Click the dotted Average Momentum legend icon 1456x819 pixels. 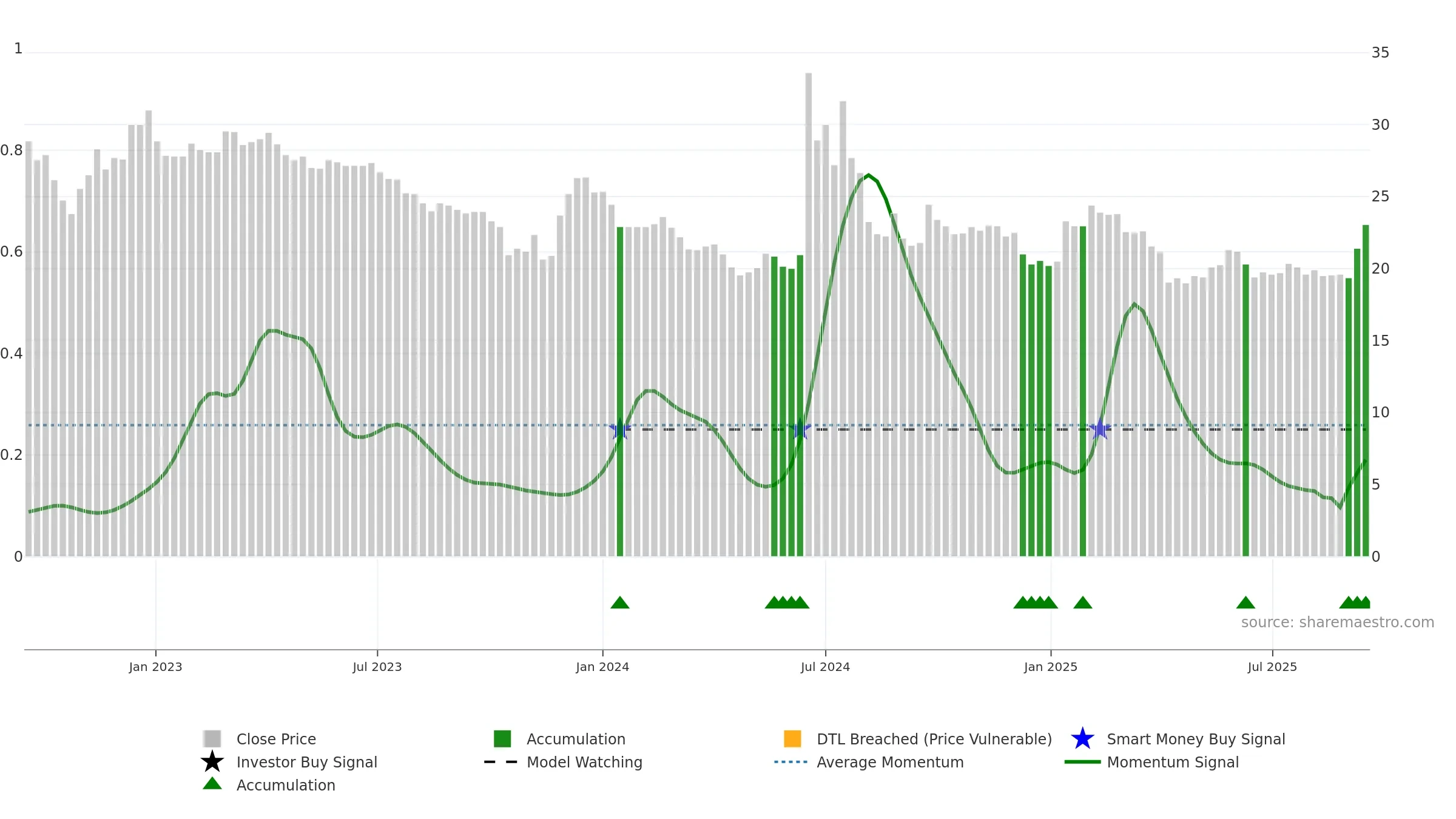[x=790, y=762]
